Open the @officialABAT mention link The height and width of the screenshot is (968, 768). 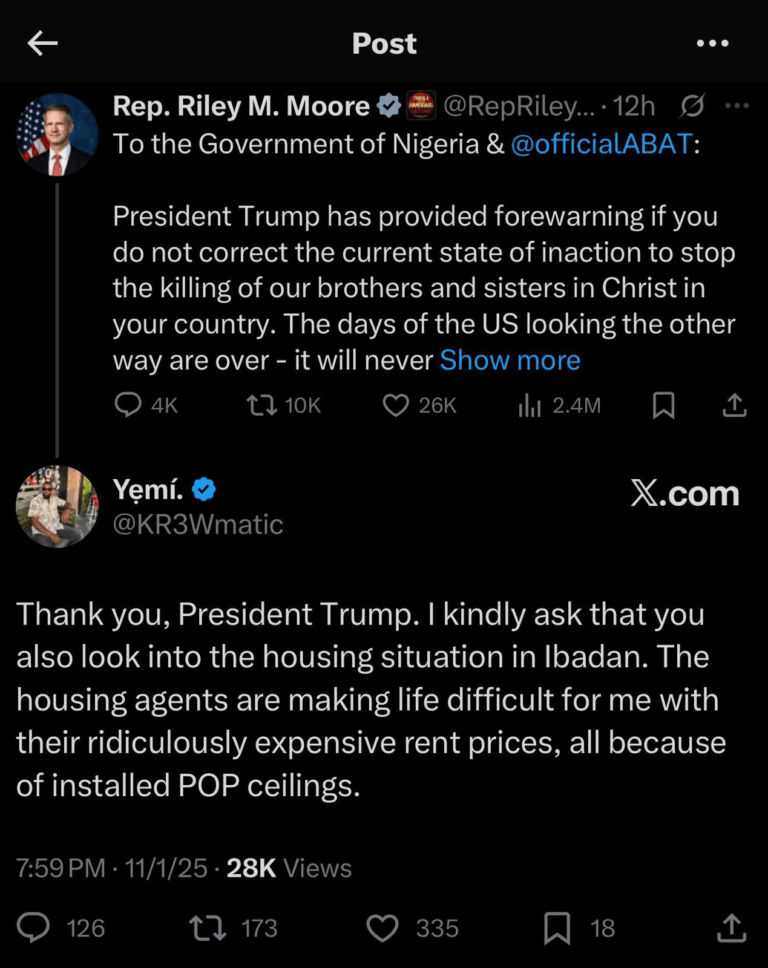tap(601, 144)
